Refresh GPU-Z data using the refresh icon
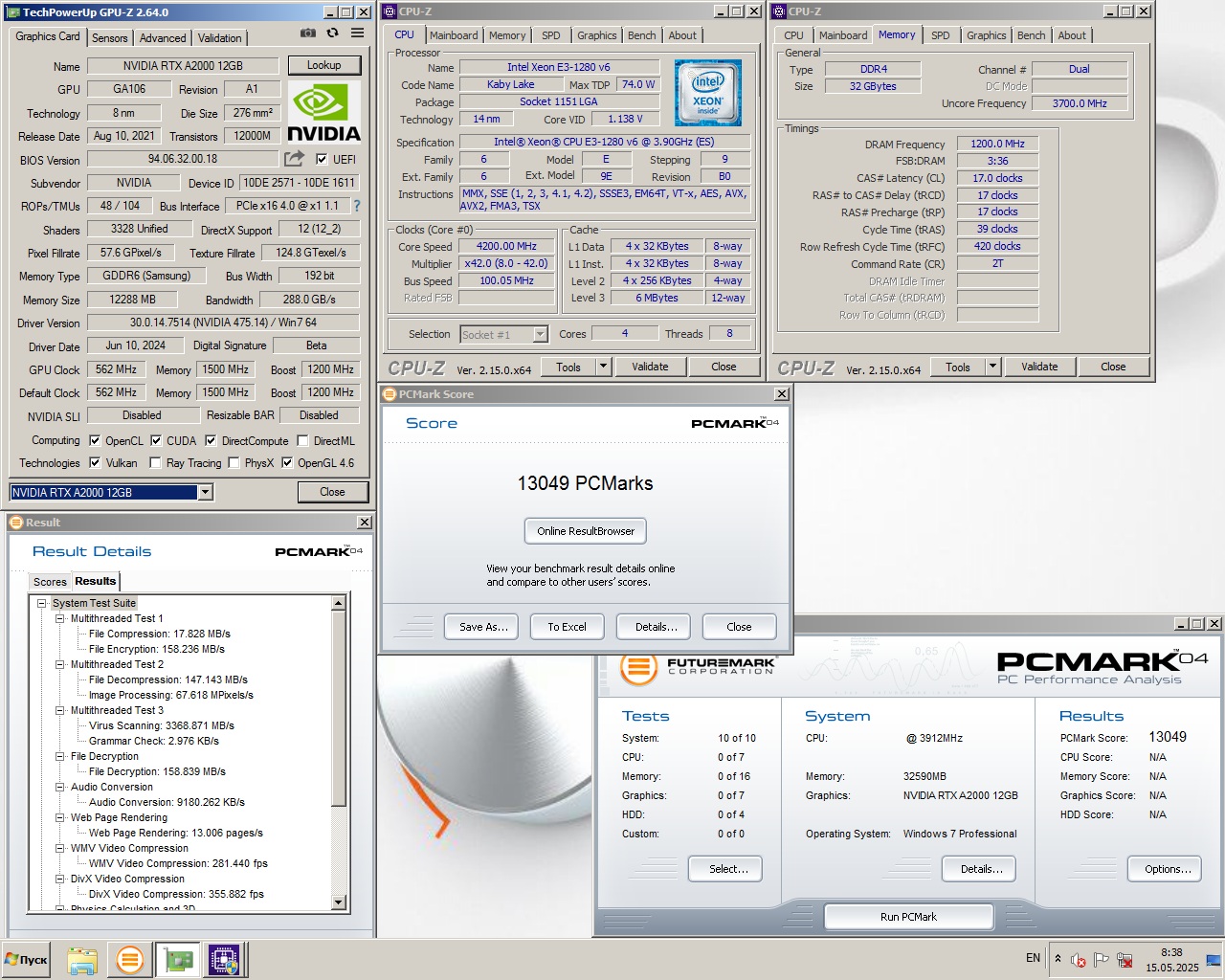The image size is (1225, 980). [332, 33]
